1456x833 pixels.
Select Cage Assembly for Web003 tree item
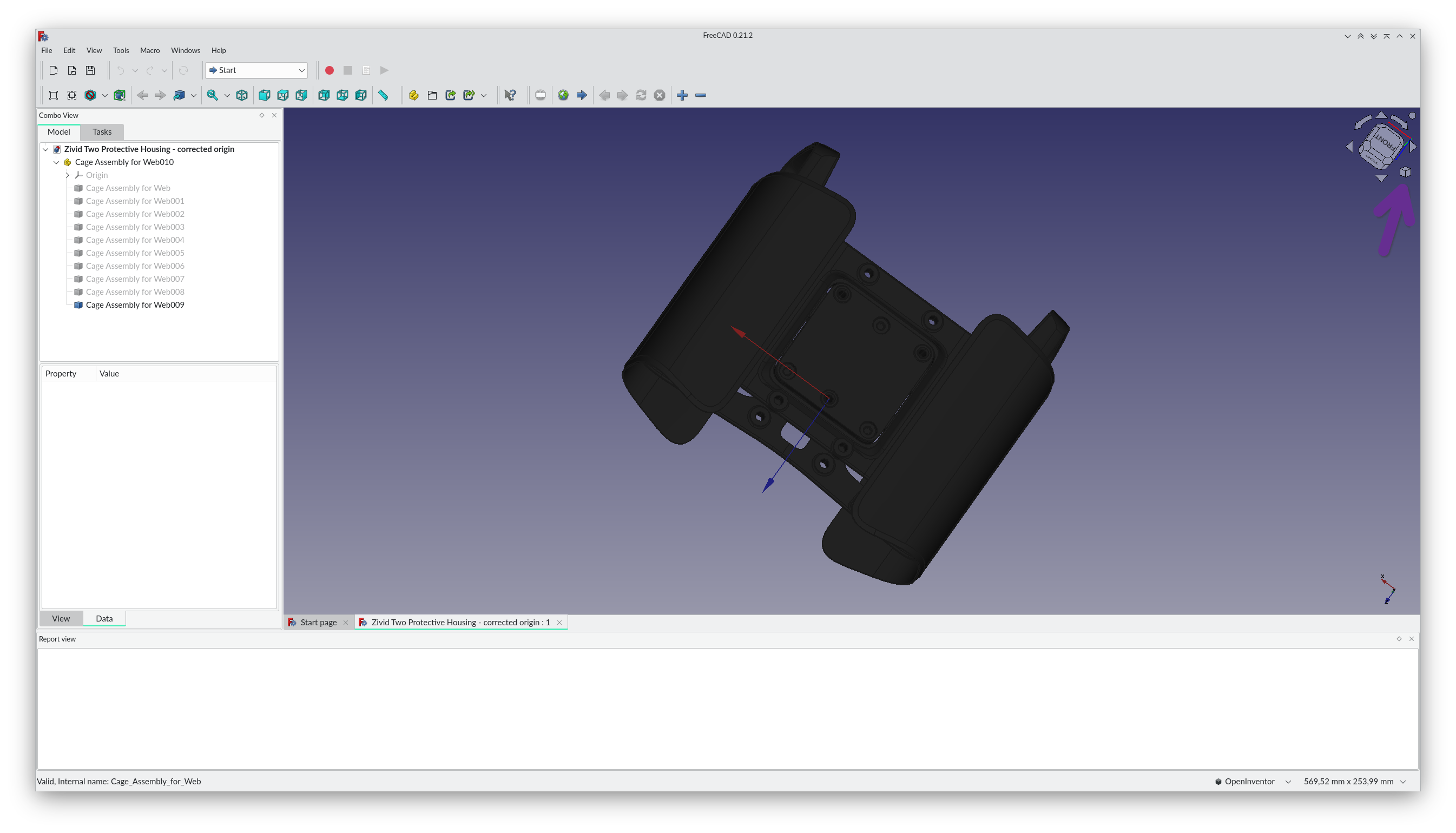tap(135, 227)
